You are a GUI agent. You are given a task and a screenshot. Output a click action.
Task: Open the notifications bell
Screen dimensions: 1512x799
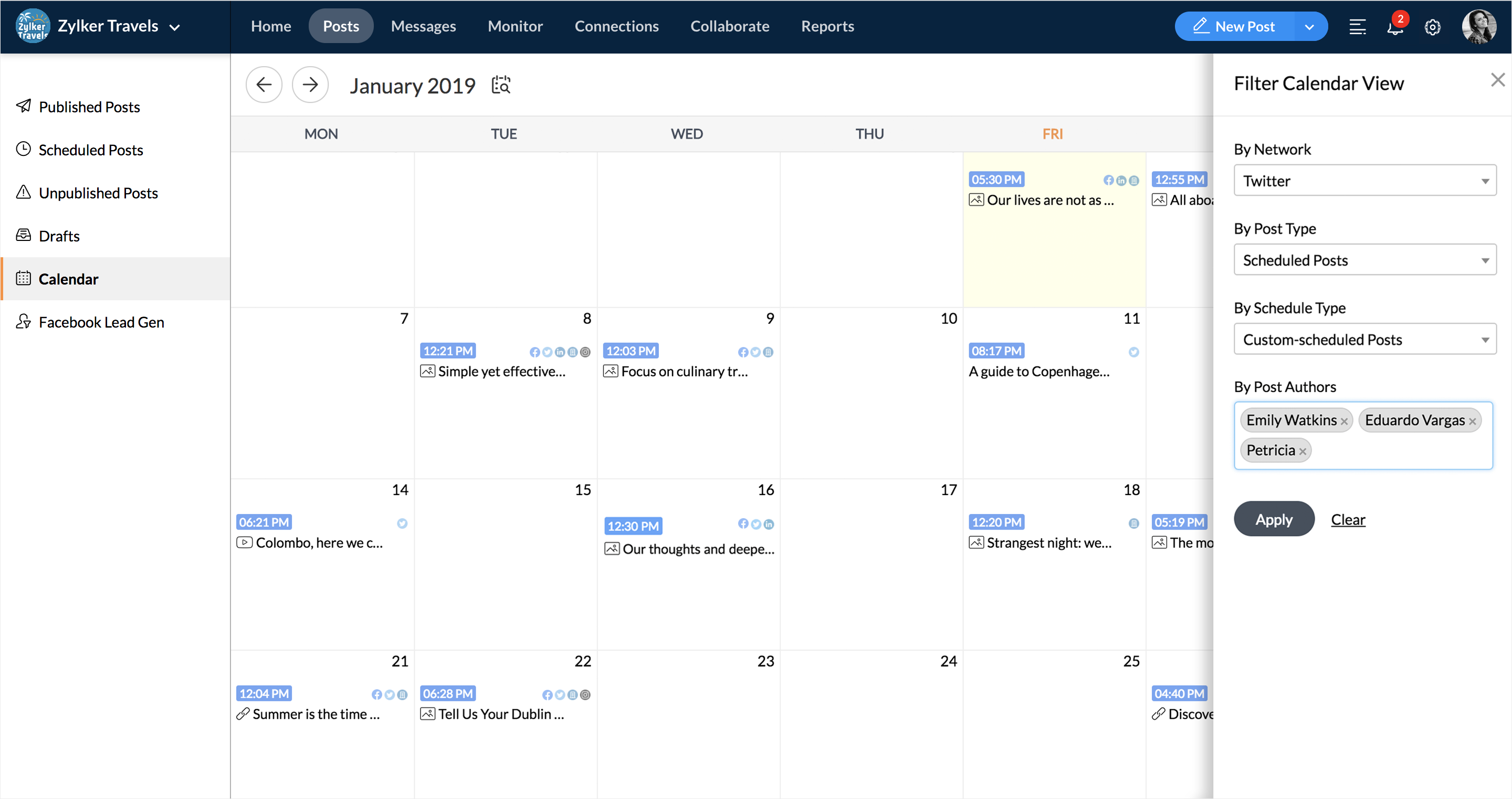1394,27
